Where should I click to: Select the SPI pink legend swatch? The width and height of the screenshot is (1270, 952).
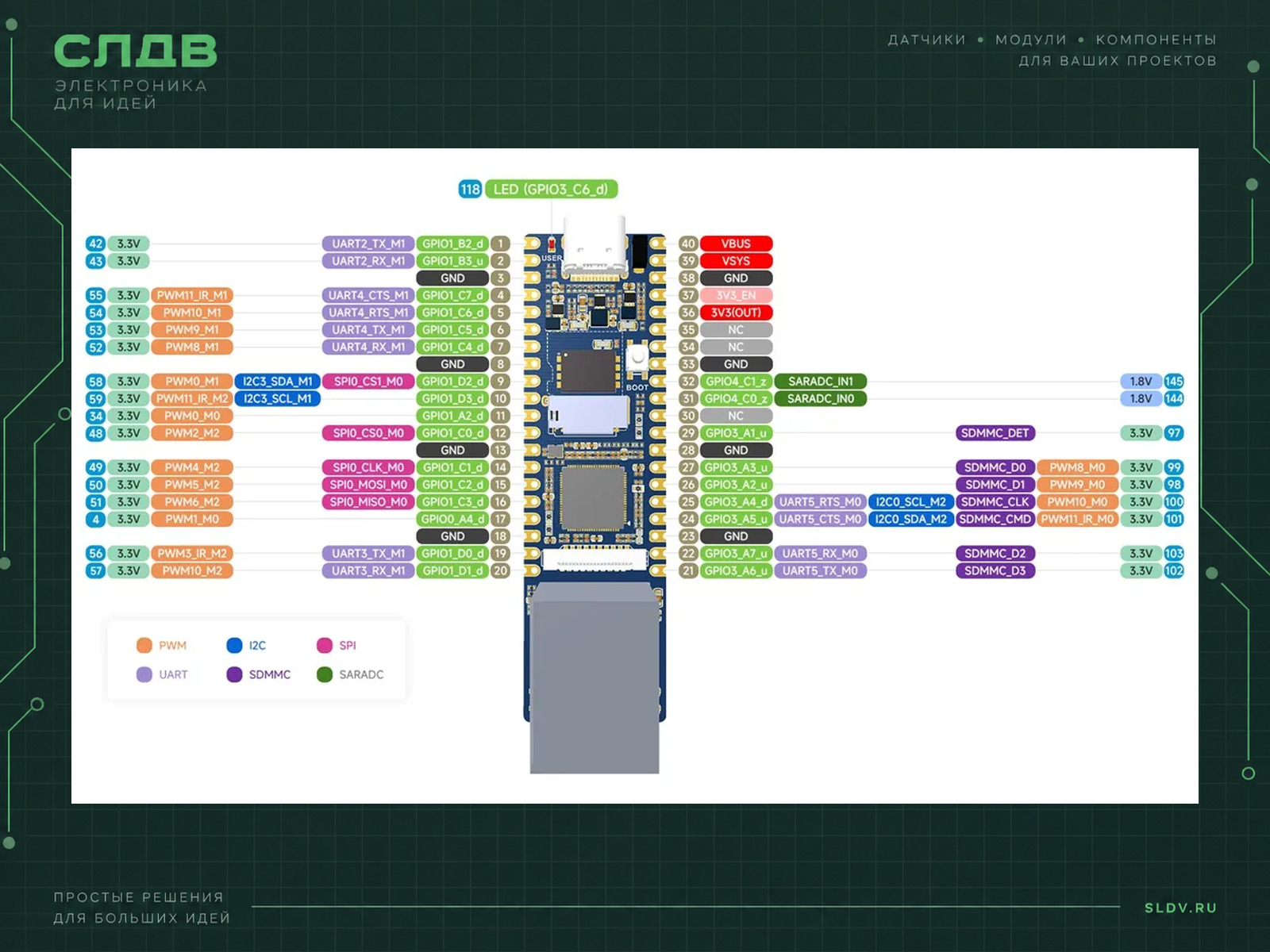[324, 645]
